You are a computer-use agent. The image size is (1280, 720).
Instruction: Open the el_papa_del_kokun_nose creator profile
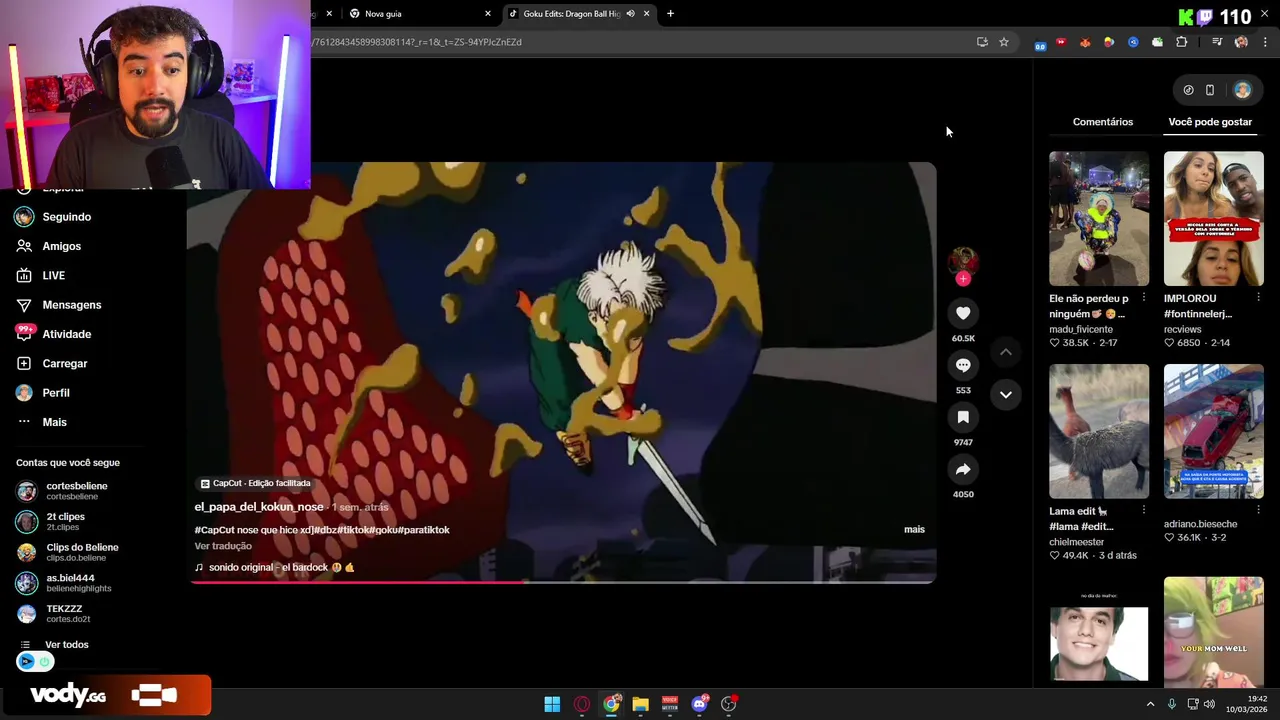(x=259, y=507)
